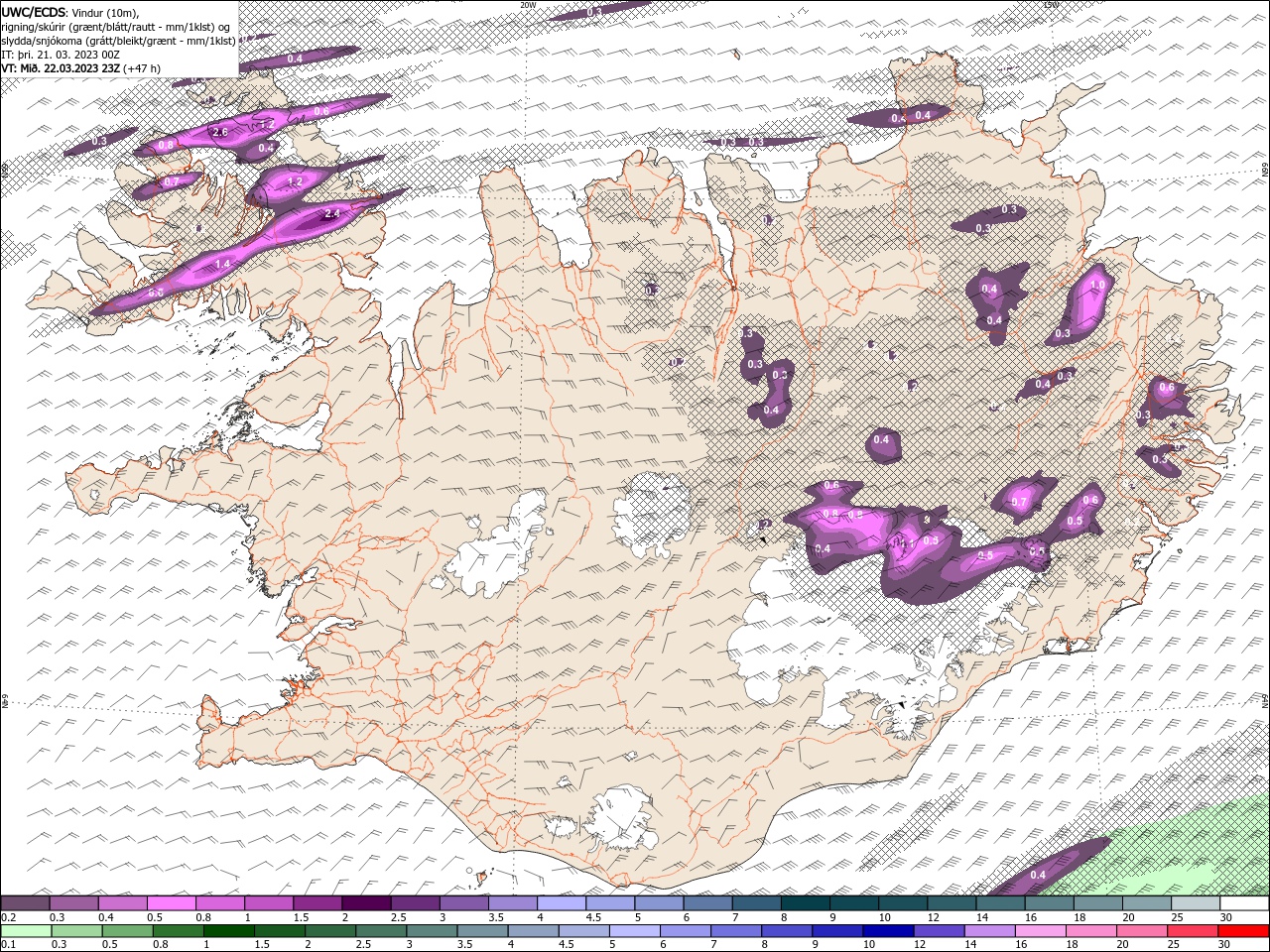
Task: Click the '15W' longitude label on the top edge
Action: [x=1051, y=5]
